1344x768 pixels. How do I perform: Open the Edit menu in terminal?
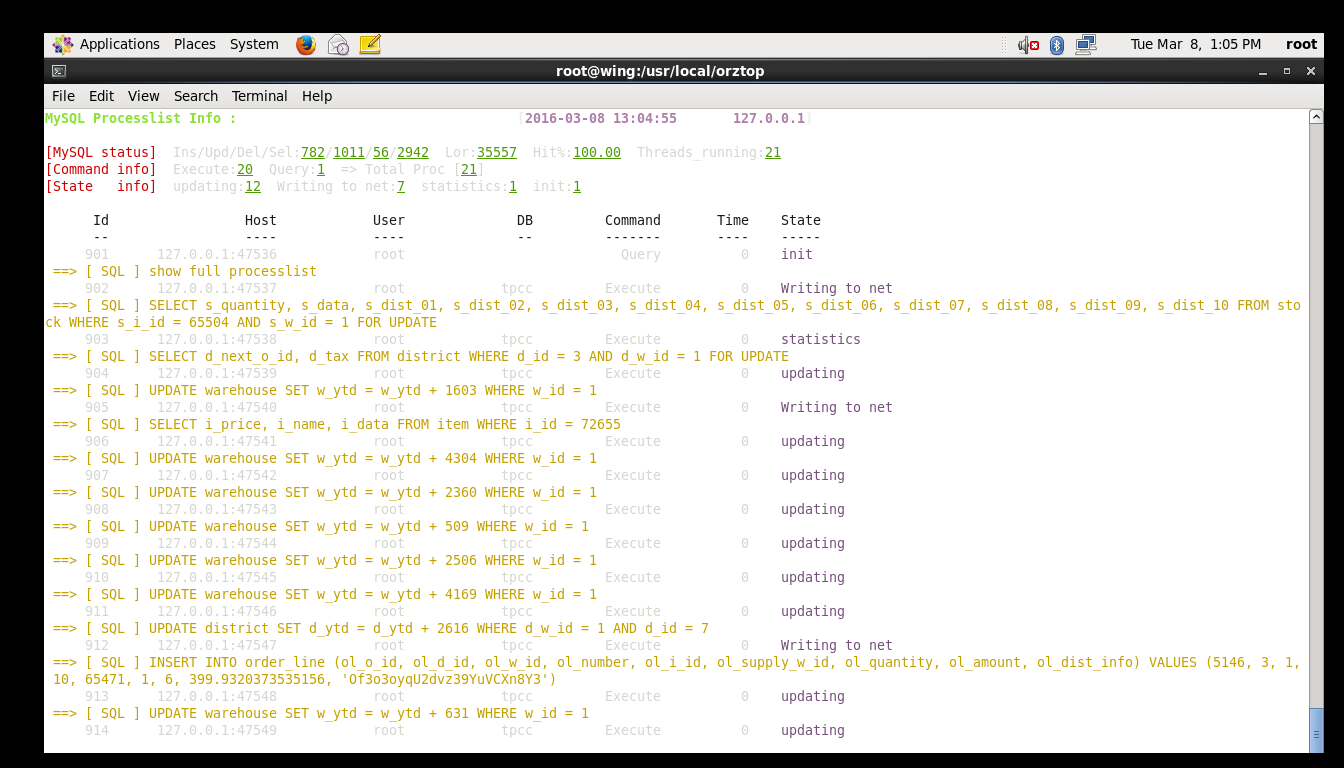[x=101, y=96]
